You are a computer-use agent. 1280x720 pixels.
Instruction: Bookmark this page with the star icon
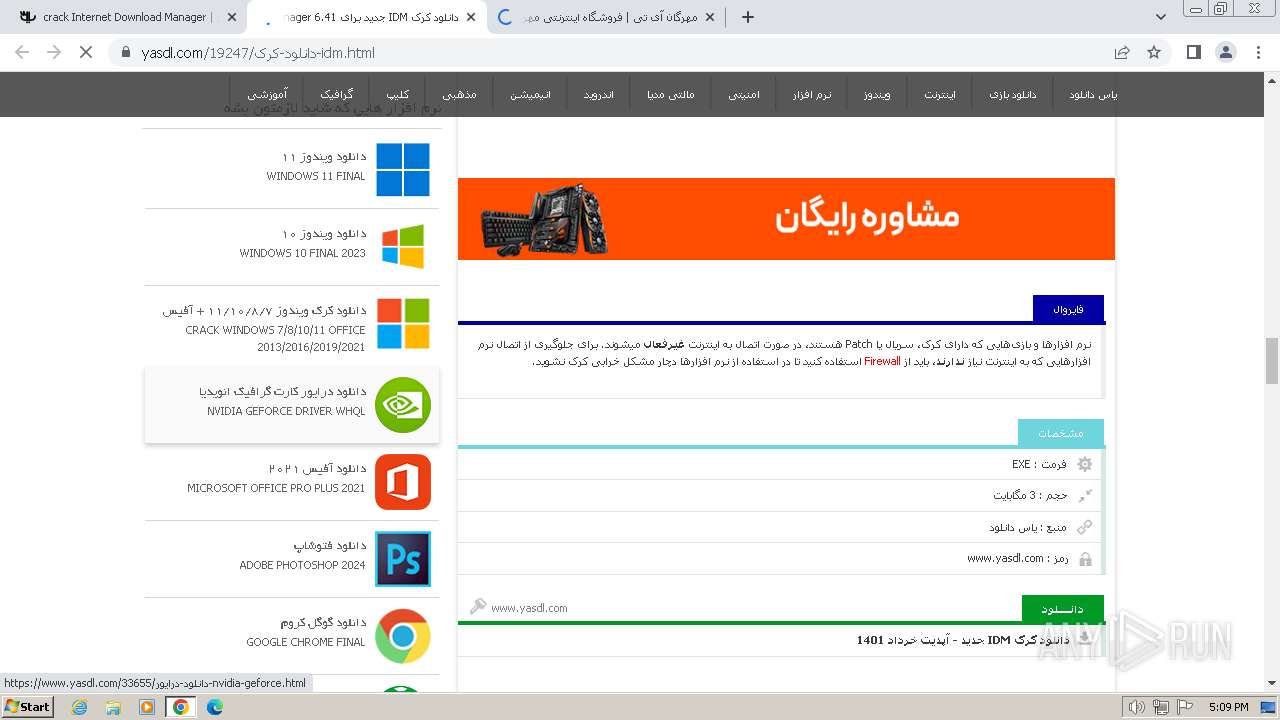pos(1154,52)
